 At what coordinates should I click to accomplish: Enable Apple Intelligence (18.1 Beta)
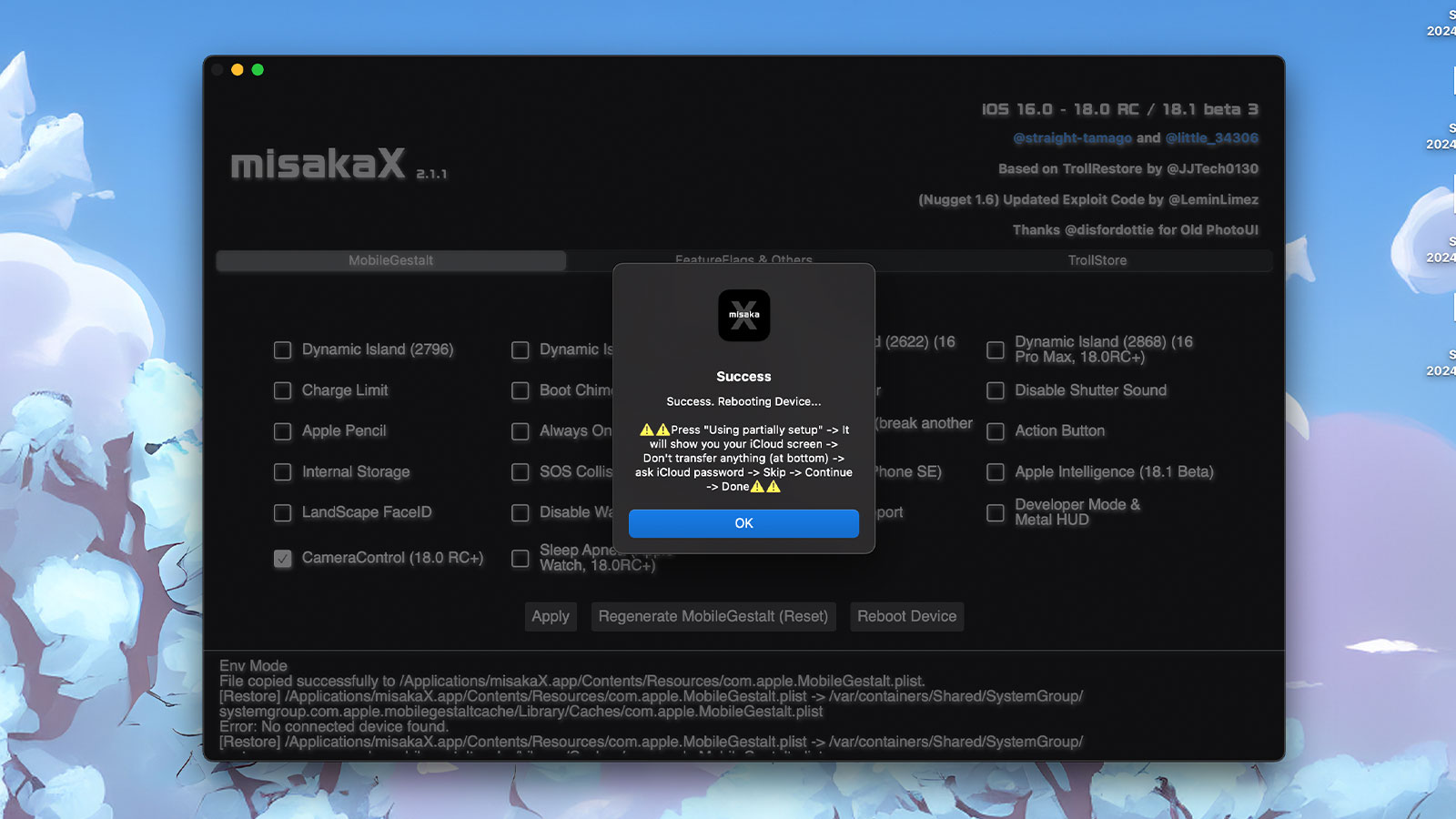[x=996, y=472]
